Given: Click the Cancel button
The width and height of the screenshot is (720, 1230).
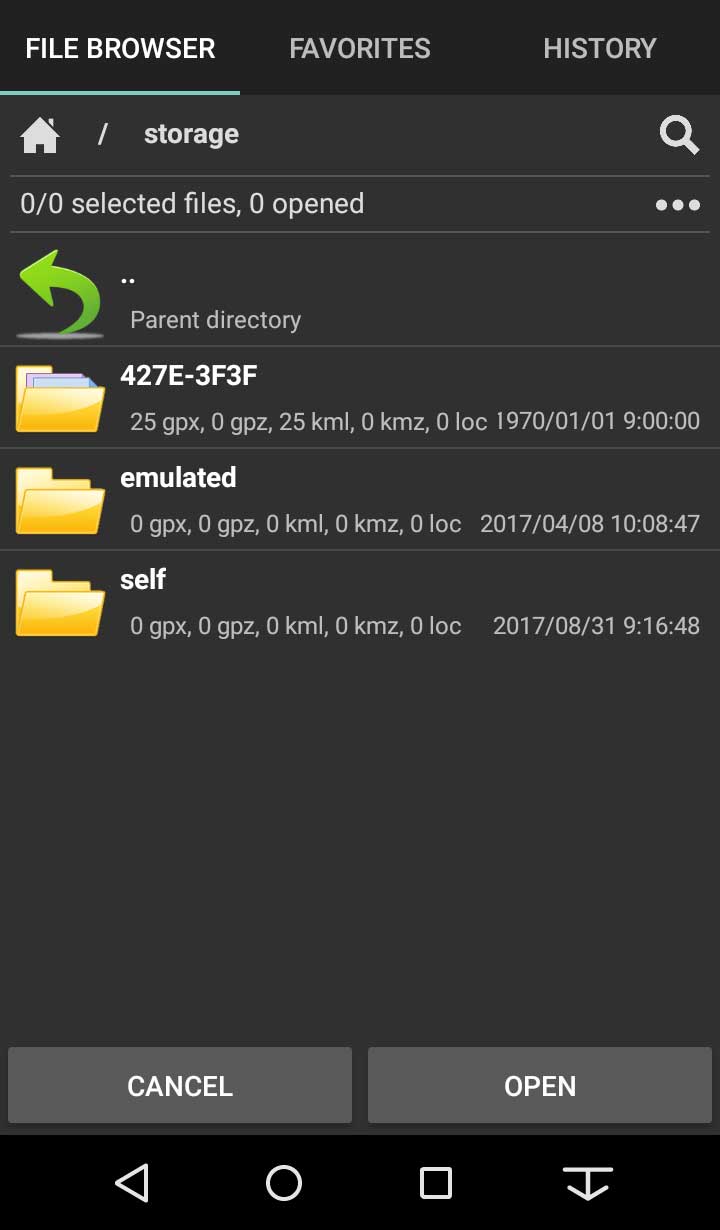Looking at the screenshot, I should [x=180, y=1086].
